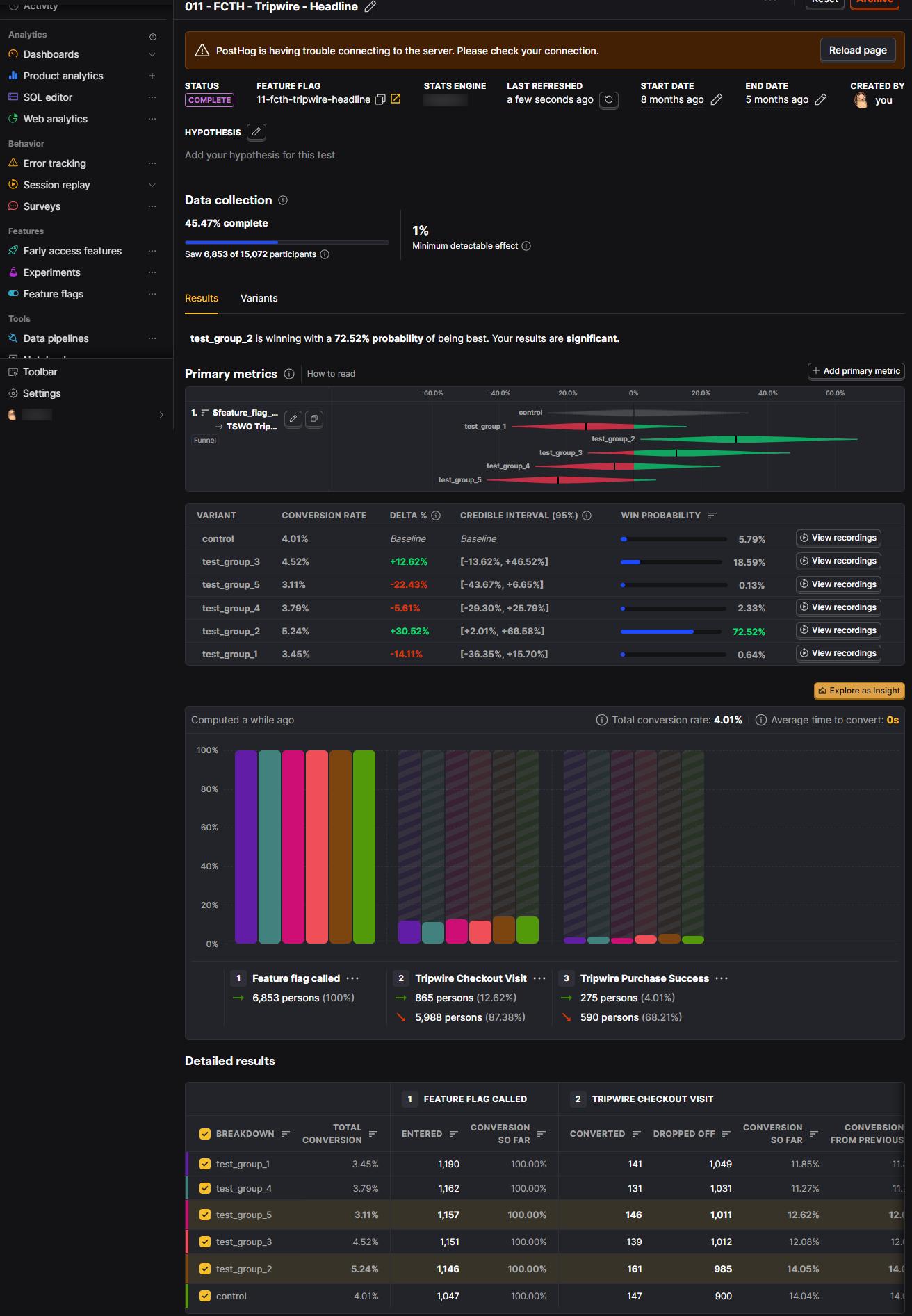Image resolution: width=912 pixels, height=1316 pixels.
Task: Open Tripwire Checkout Visit step options menu
Action: click(539, 978)
